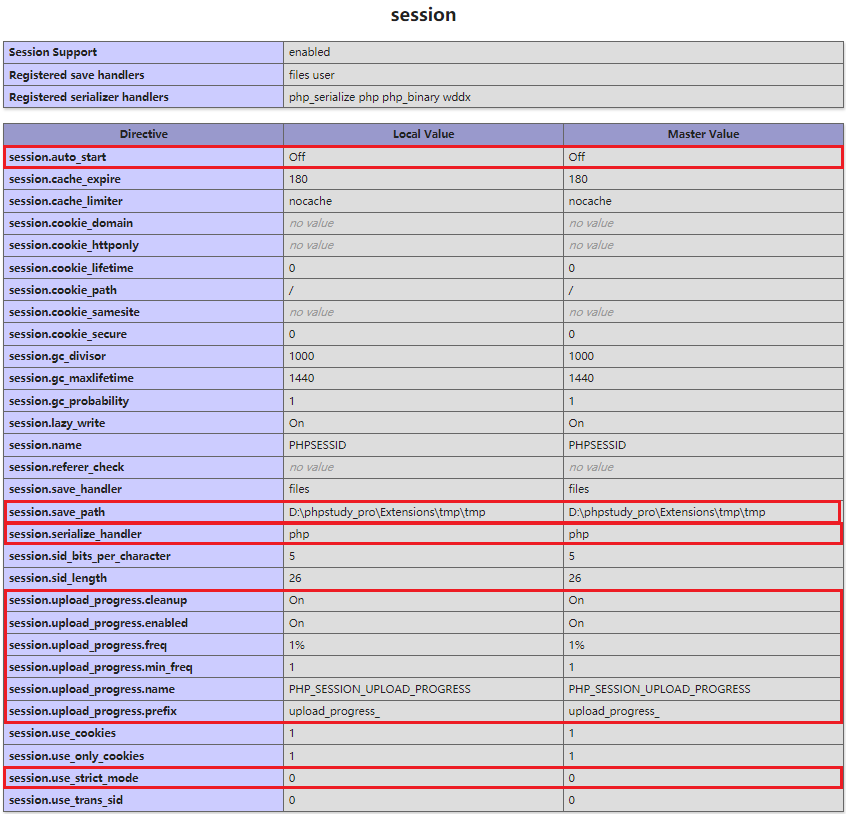Click local value On of upload_progress.enabled
846x814 pixels.
[296, 624]
